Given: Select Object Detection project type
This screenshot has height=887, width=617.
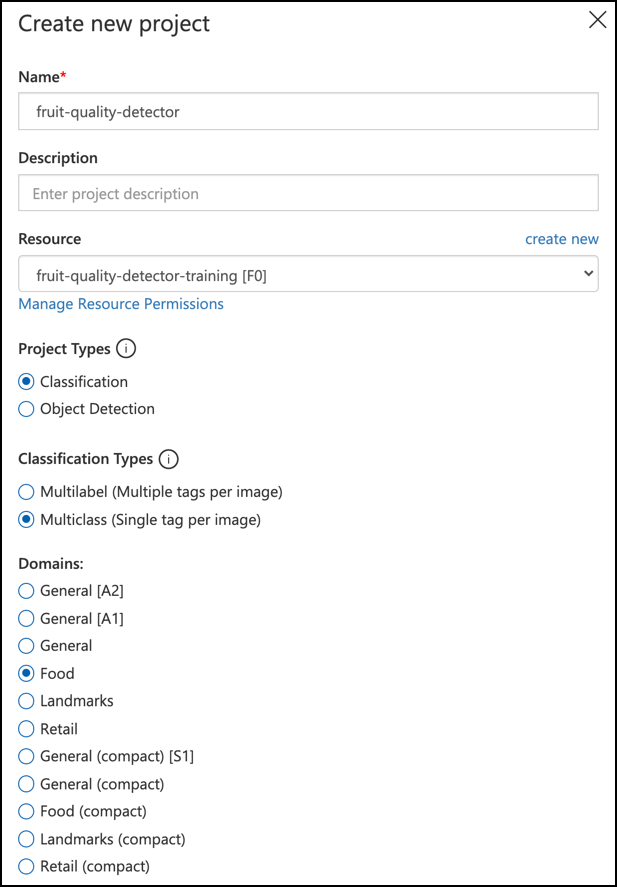Looking at the screenshot, I should (x=27, y=409).
